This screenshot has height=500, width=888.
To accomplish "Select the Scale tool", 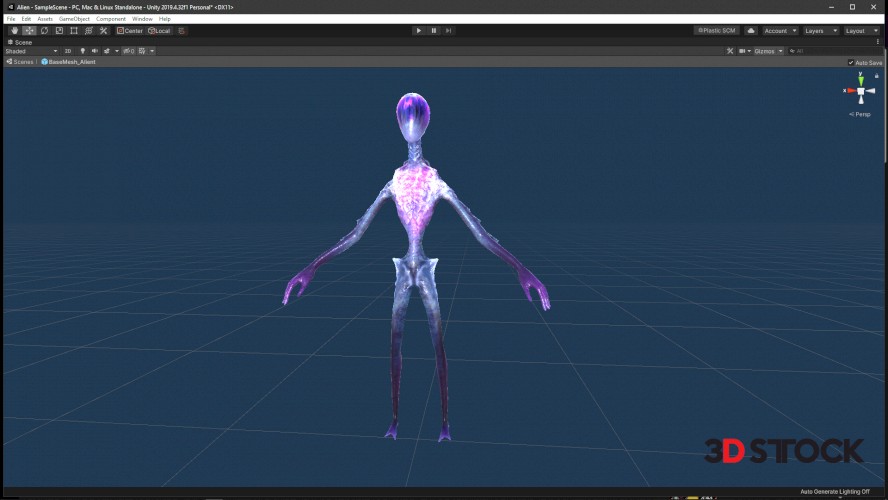I will click(x=59, y=31).
